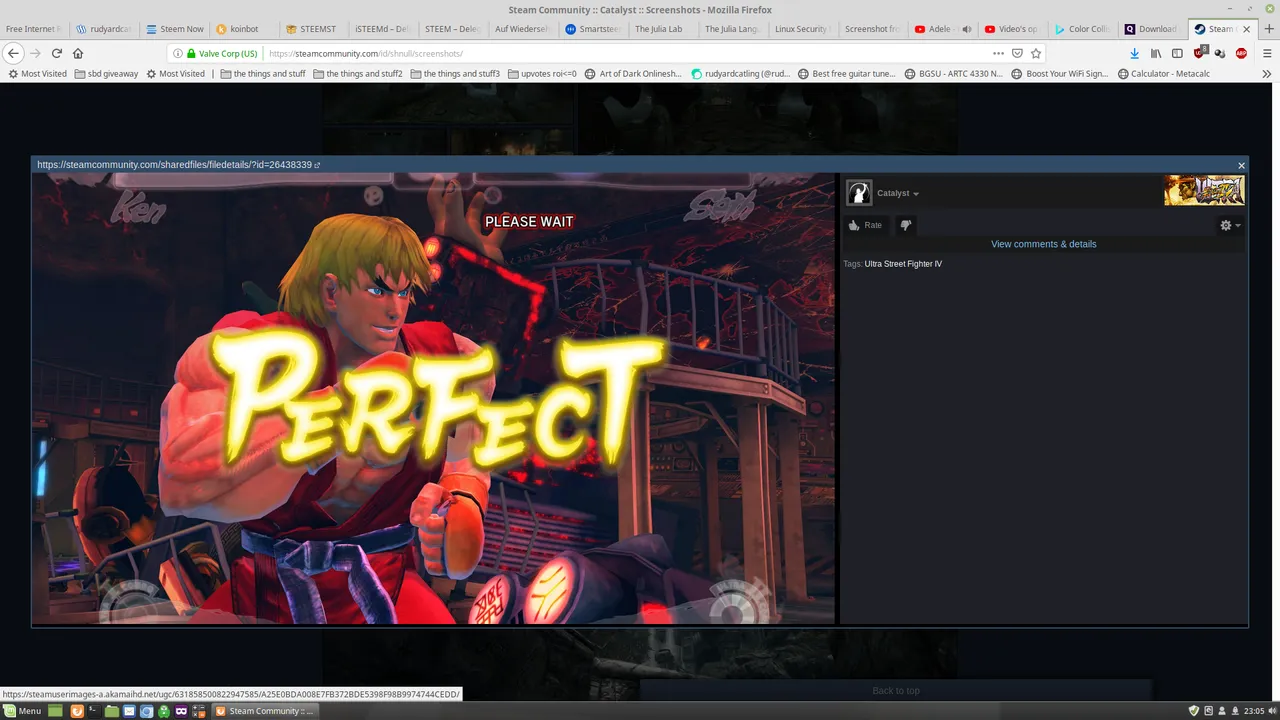Close the active Steam tab
This screenshot has width=1280, height=720.
(1245, 29)
